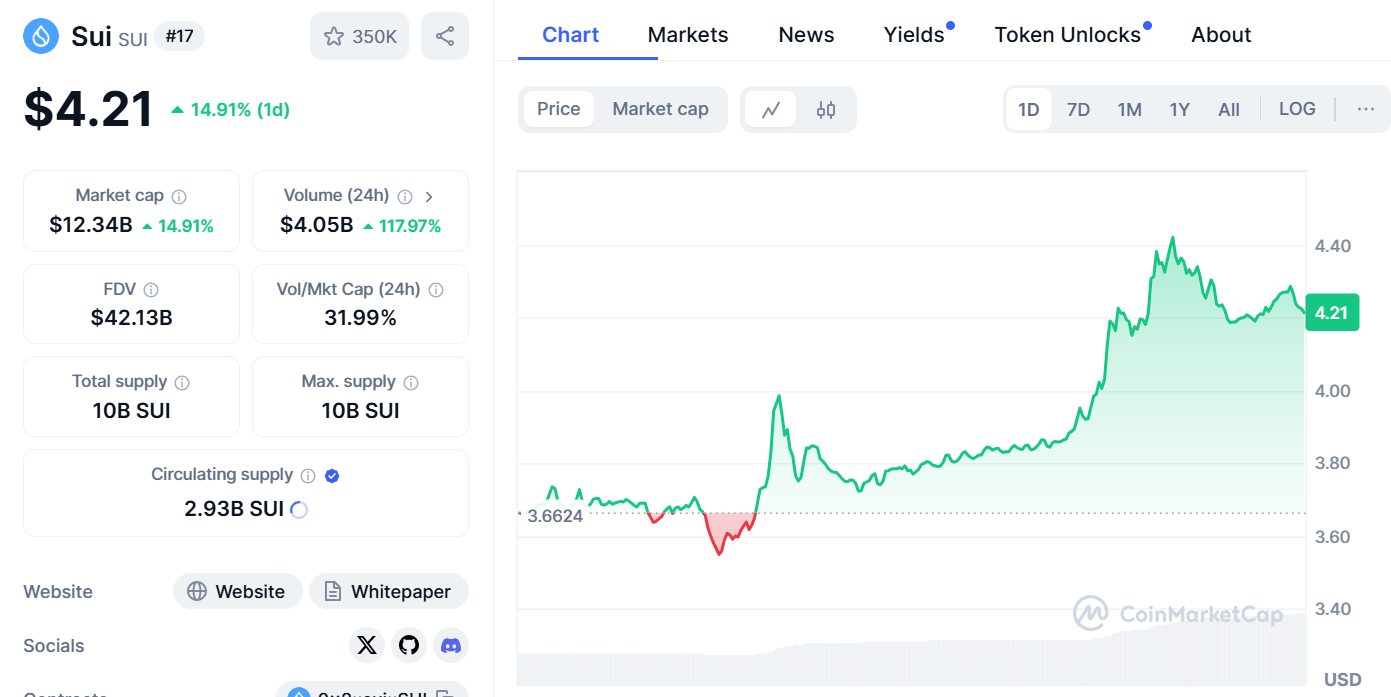Switch chart to Market cap view
This screenshot has height=697, width=1391.
pos(660,109)
